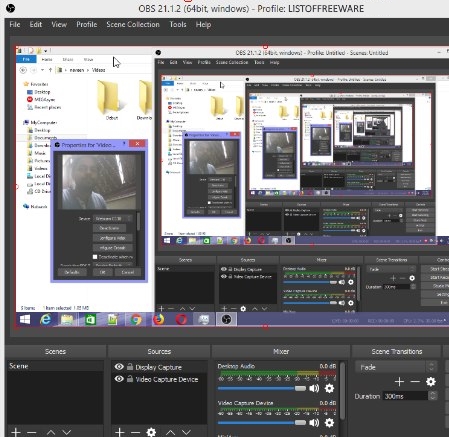449x437 pixels.
Task: Click Cancel in the previewed Properties dialog
Action: click(128, 272)
